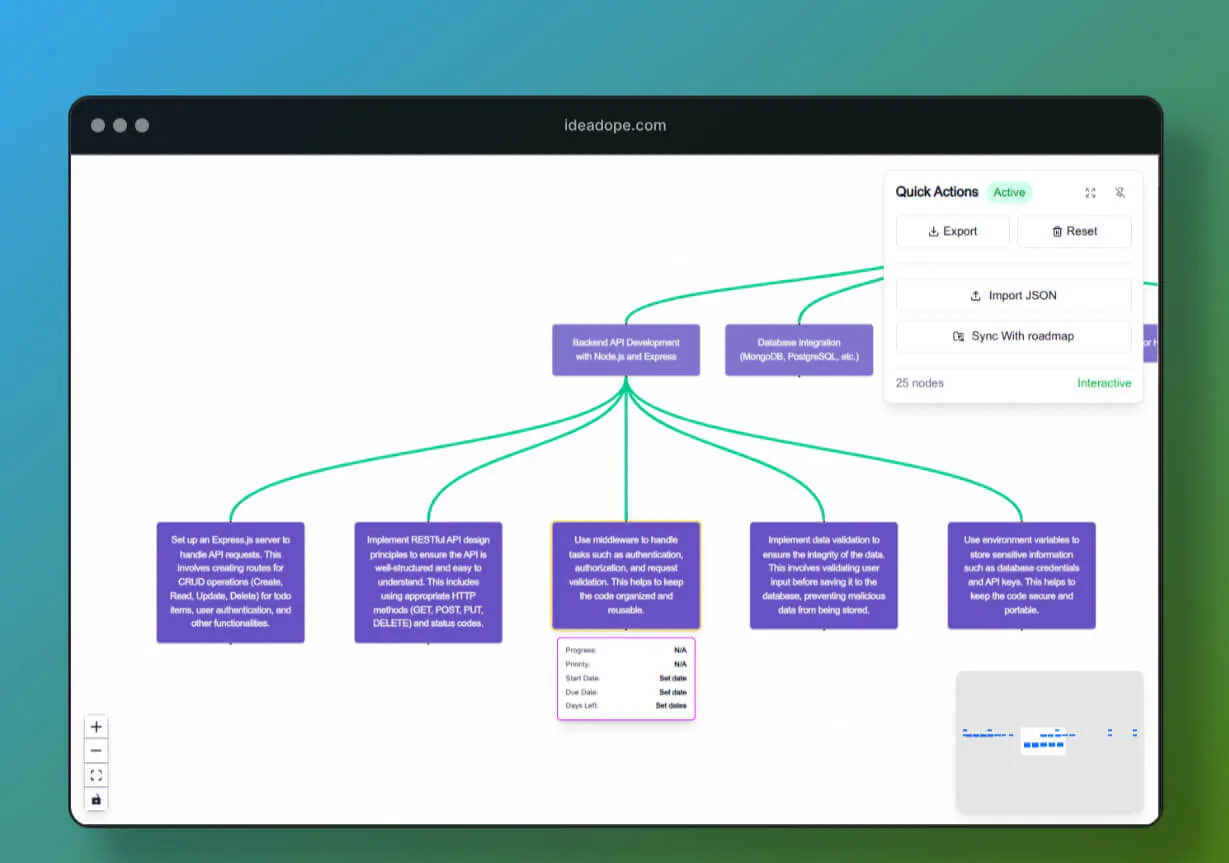Click the ideadope.com address text
Screen dimensions: 1229x863
[x=615, y=125]
